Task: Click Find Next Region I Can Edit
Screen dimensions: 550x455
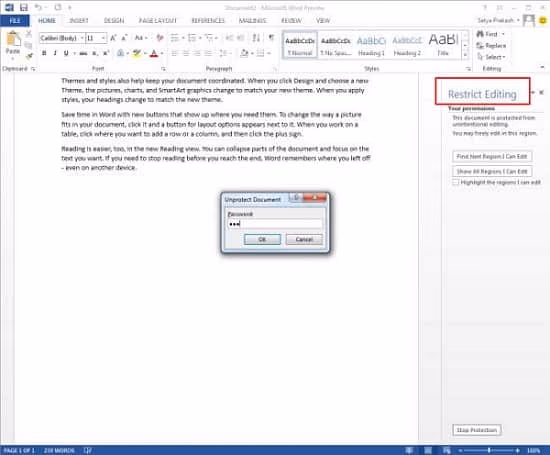Action: (492, 156)
